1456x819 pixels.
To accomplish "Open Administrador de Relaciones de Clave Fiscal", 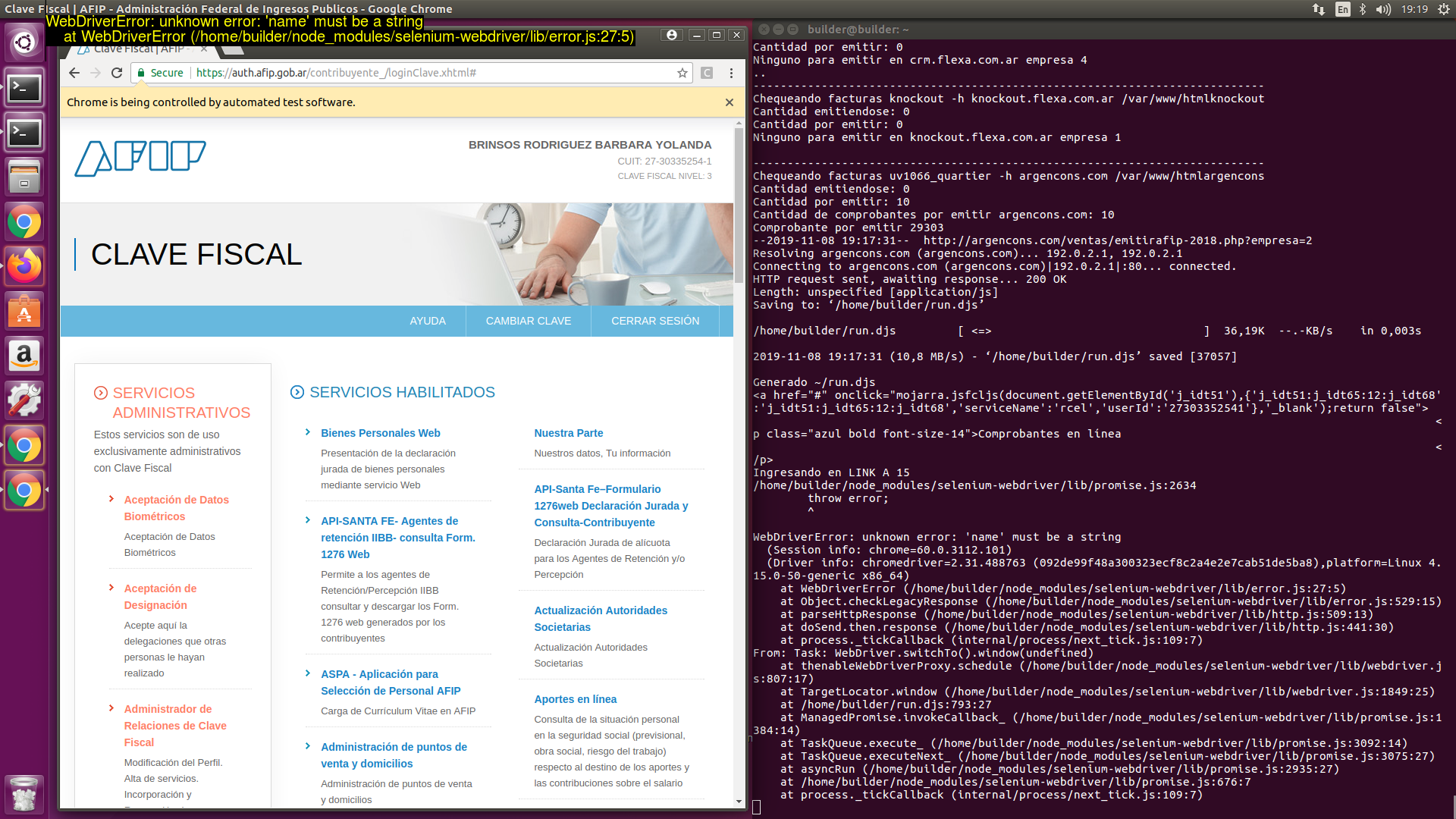I will point(175,726).
